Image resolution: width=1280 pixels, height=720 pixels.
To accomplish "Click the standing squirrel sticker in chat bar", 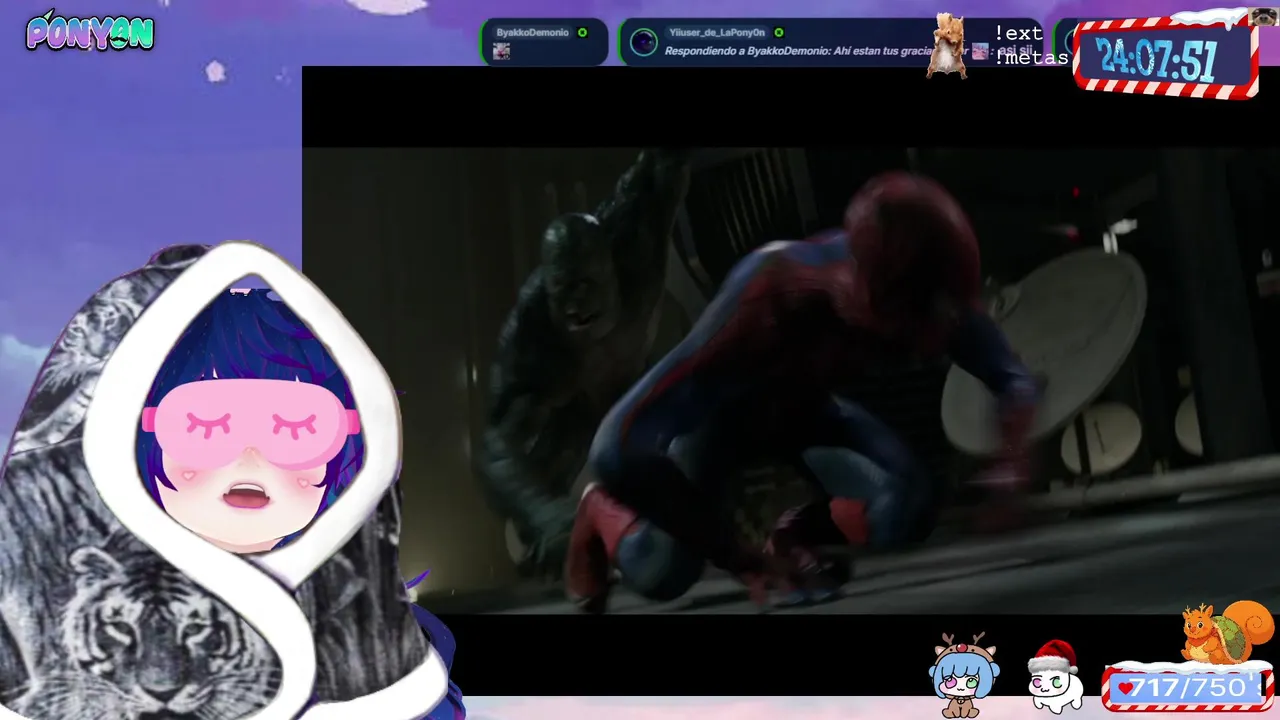I will tap(946, 46).
